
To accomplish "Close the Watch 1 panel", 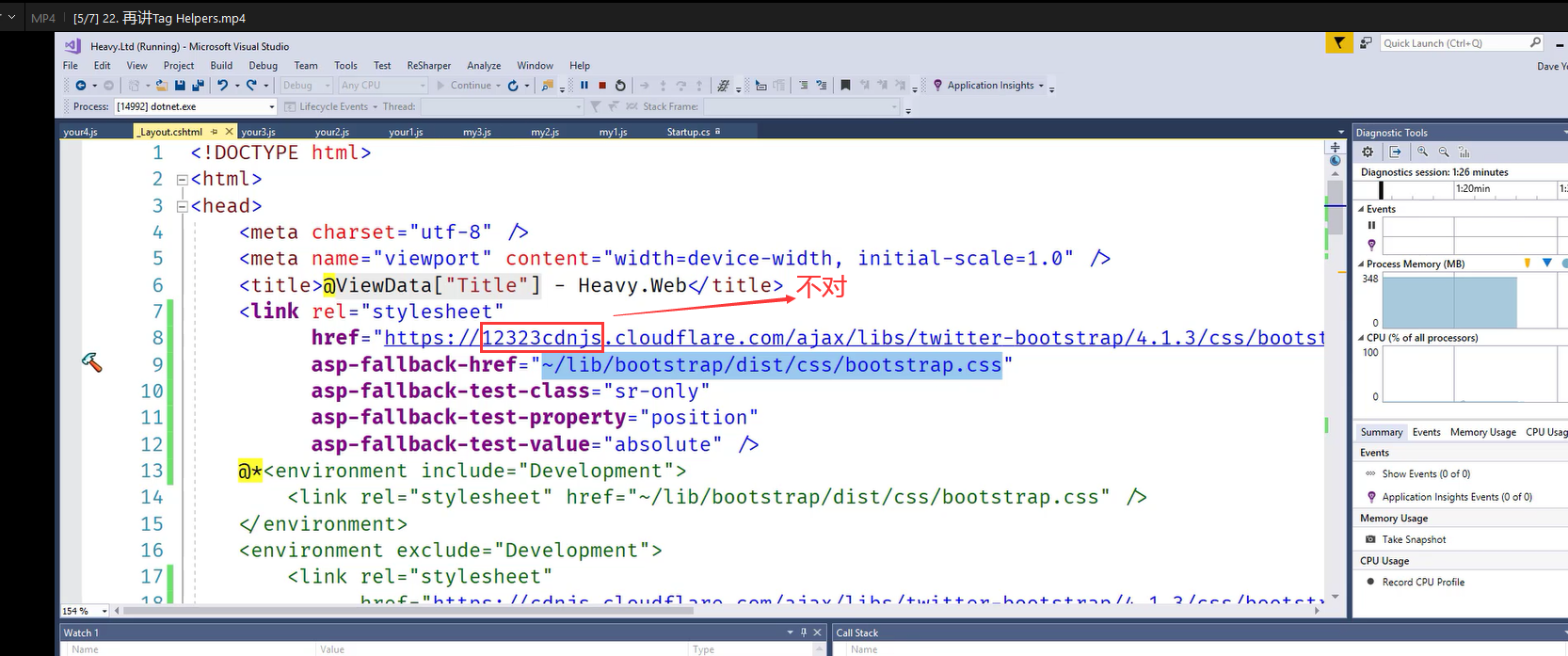I will (x=817, y=632).
